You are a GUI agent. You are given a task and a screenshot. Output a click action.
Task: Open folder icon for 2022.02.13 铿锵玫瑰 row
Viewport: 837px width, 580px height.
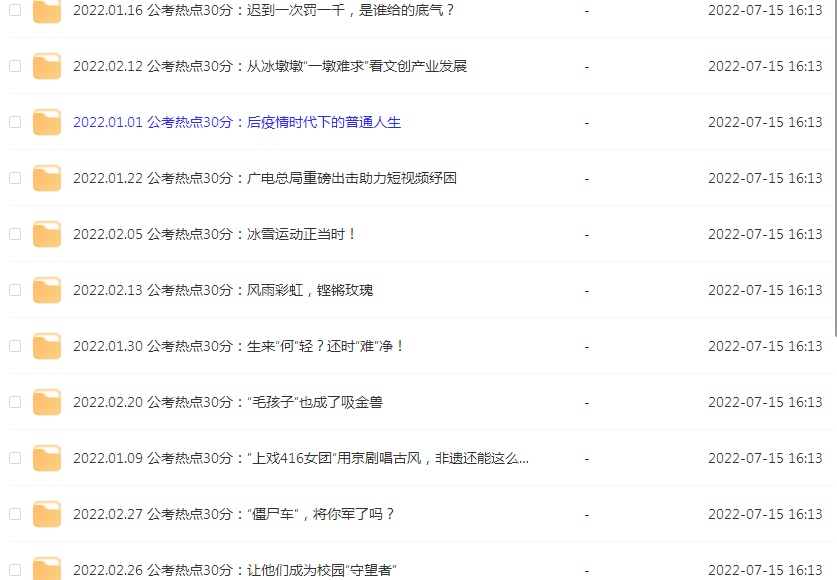click(x=47, y=290)
